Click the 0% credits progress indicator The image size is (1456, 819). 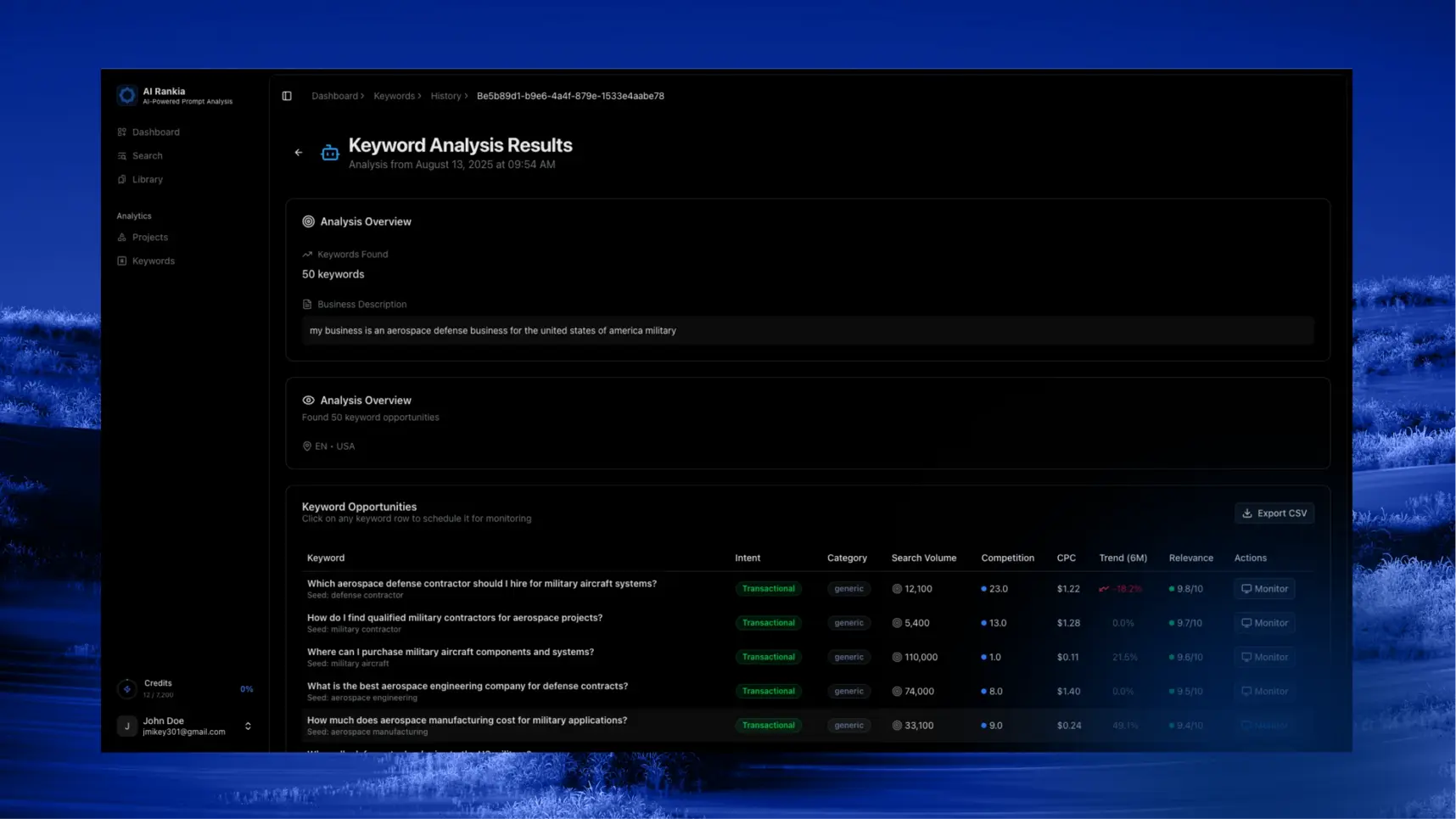[246, 688]
